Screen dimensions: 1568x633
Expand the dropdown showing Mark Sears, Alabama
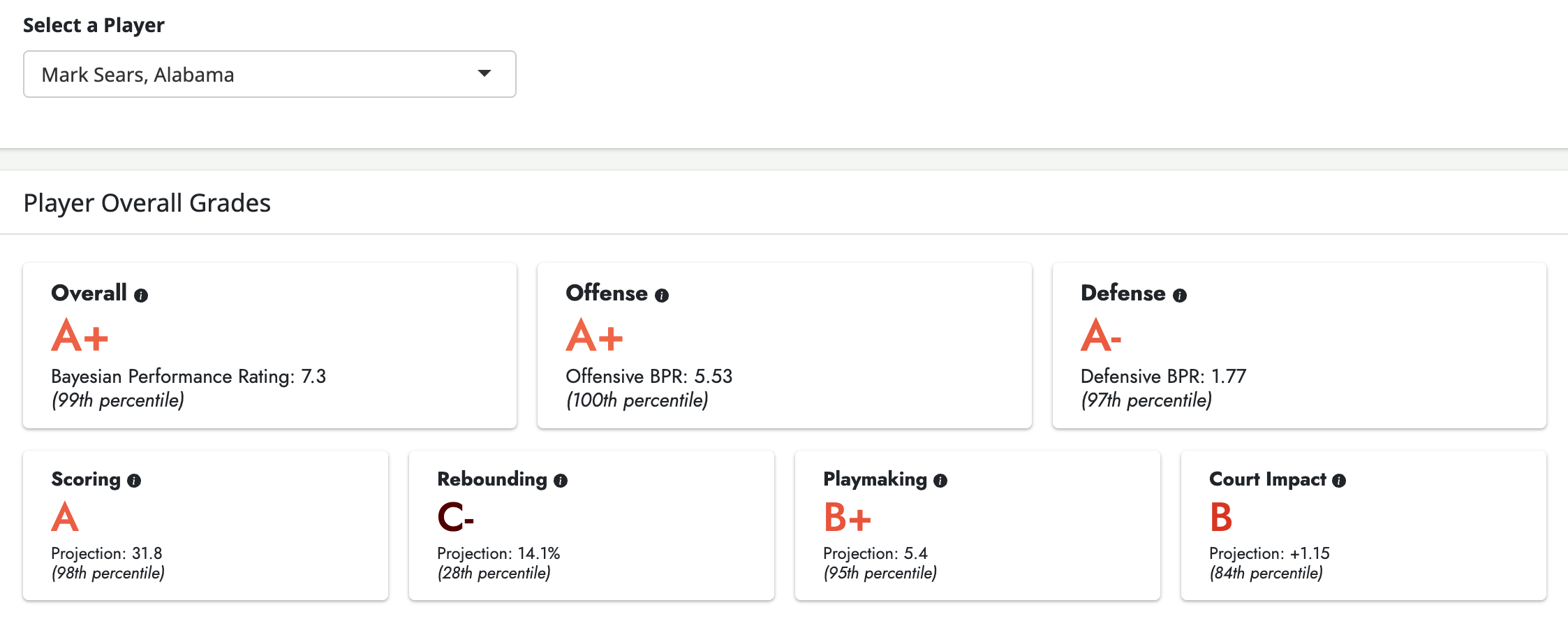click(269, 73)
